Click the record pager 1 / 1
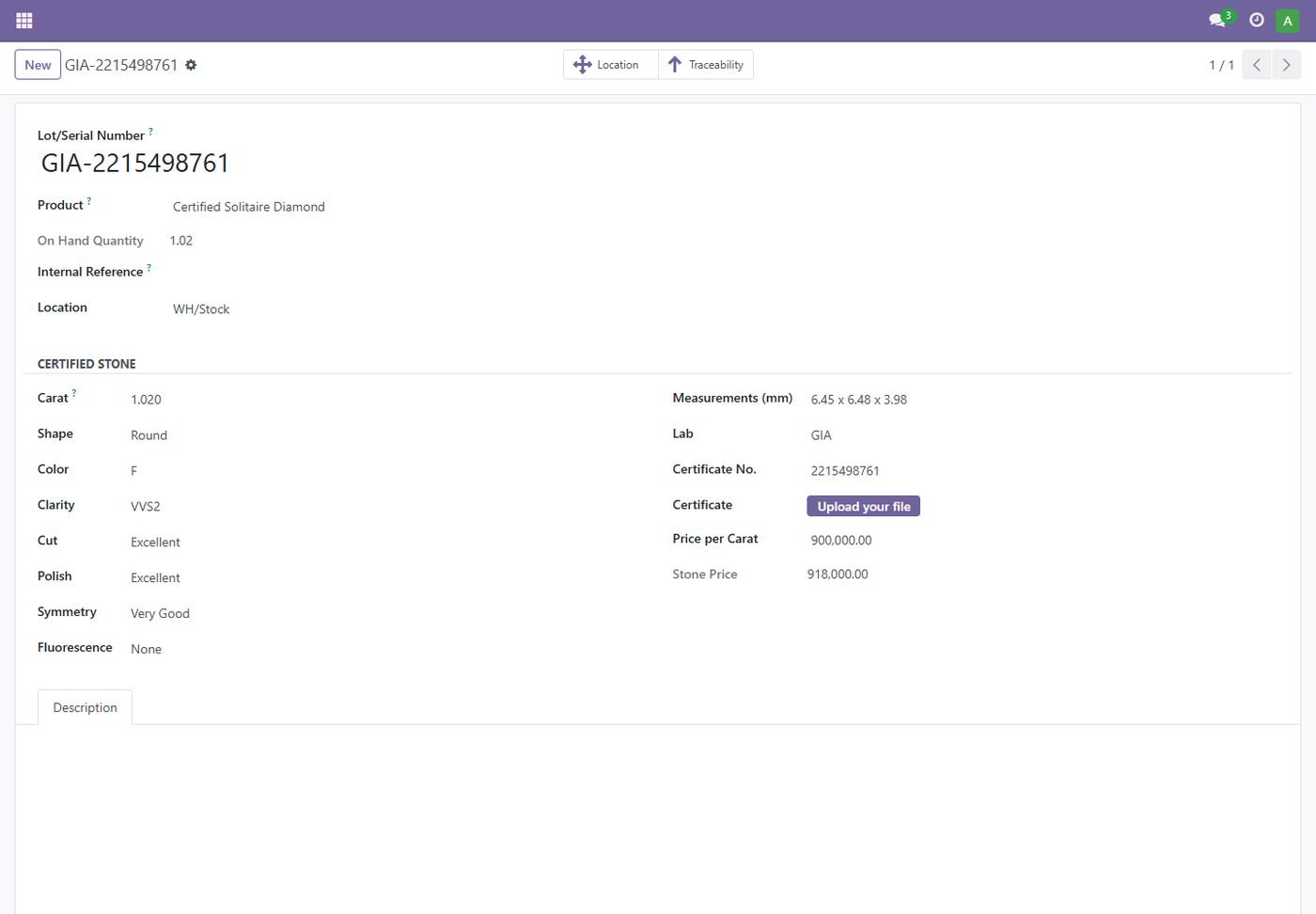 point(1221,65)
